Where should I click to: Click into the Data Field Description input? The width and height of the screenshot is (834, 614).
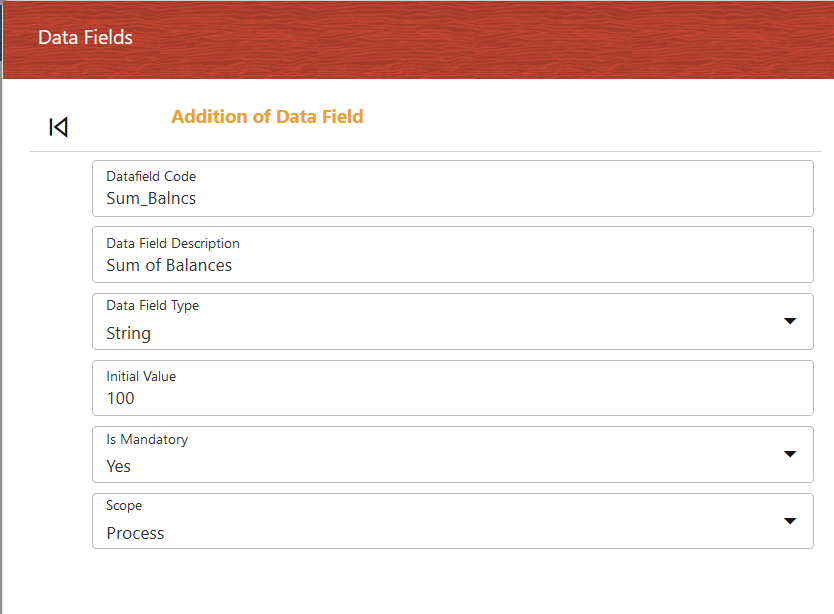[452, 255]
